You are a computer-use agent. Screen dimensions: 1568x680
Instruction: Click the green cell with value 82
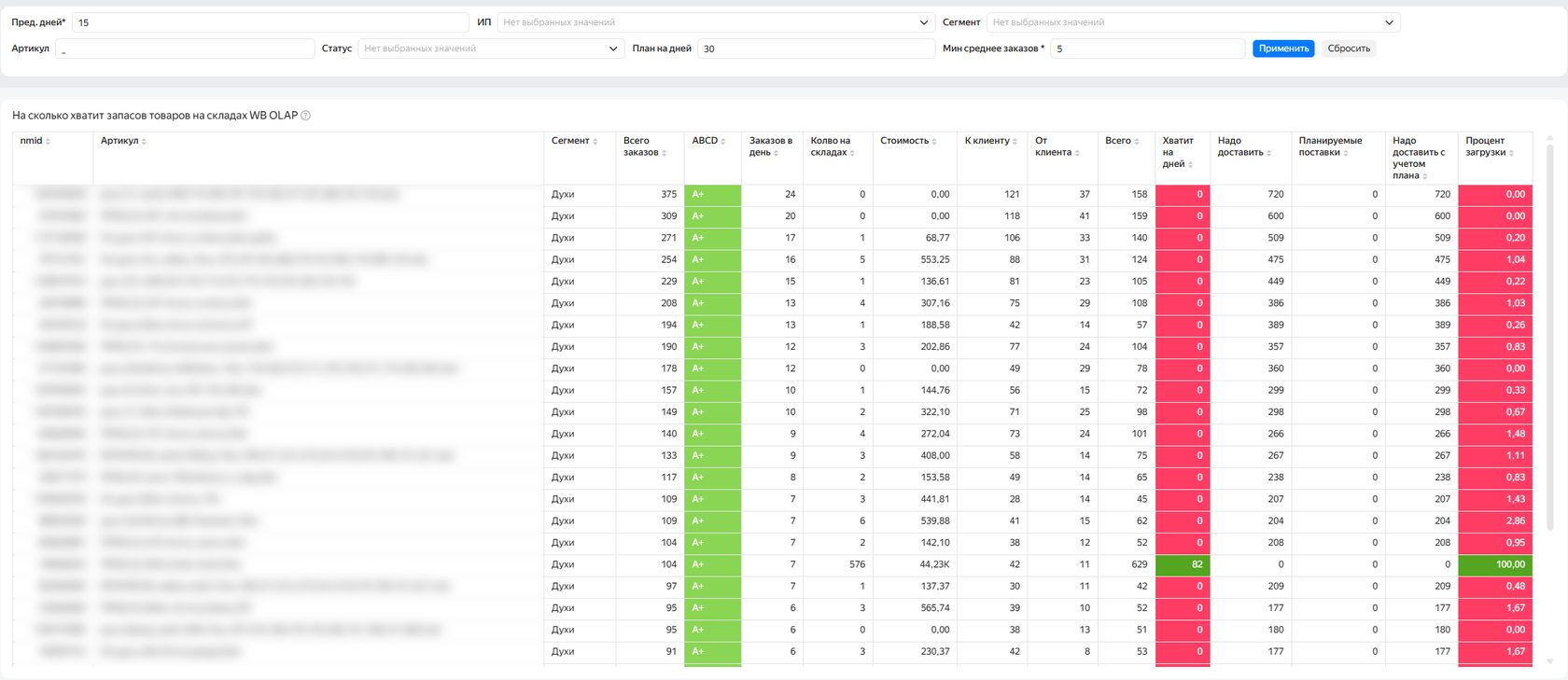[1183, 564]
